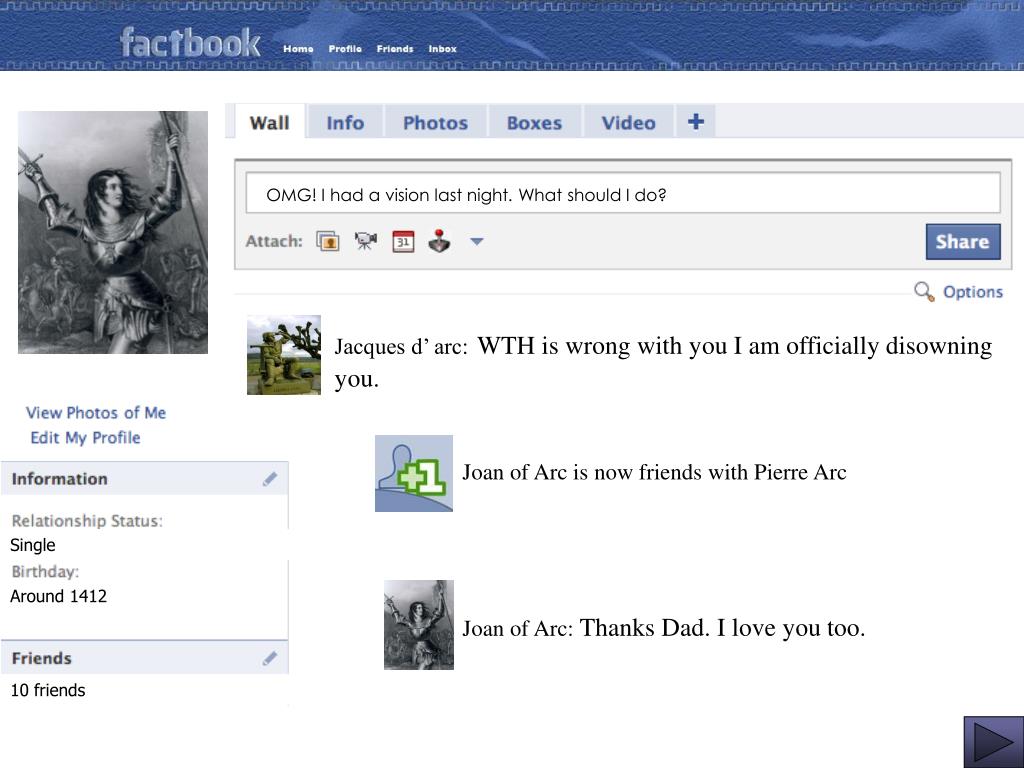Open Profile in top navigation

[345, 49]
